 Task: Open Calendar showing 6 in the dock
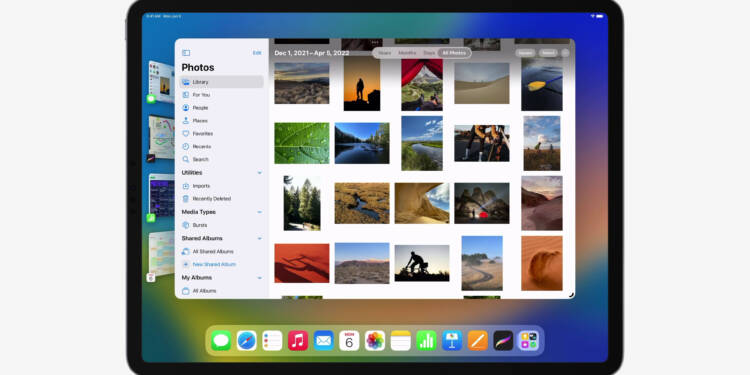coord(349,341)
